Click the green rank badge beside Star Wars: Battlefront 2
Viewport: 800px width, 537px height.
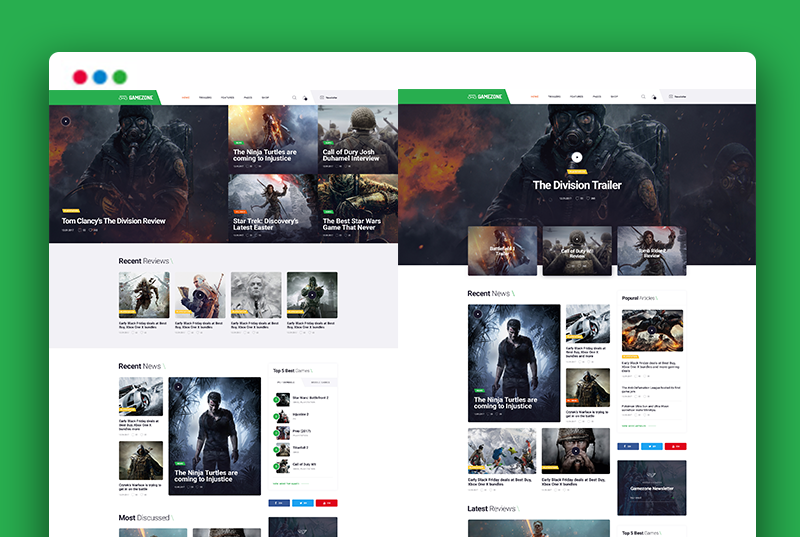[276, 400]
